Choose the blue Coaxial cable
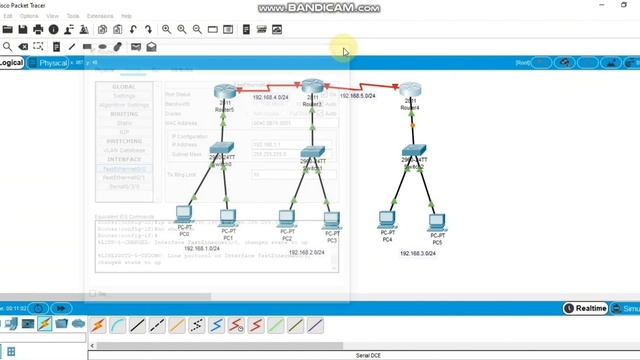 coord(216,326)
